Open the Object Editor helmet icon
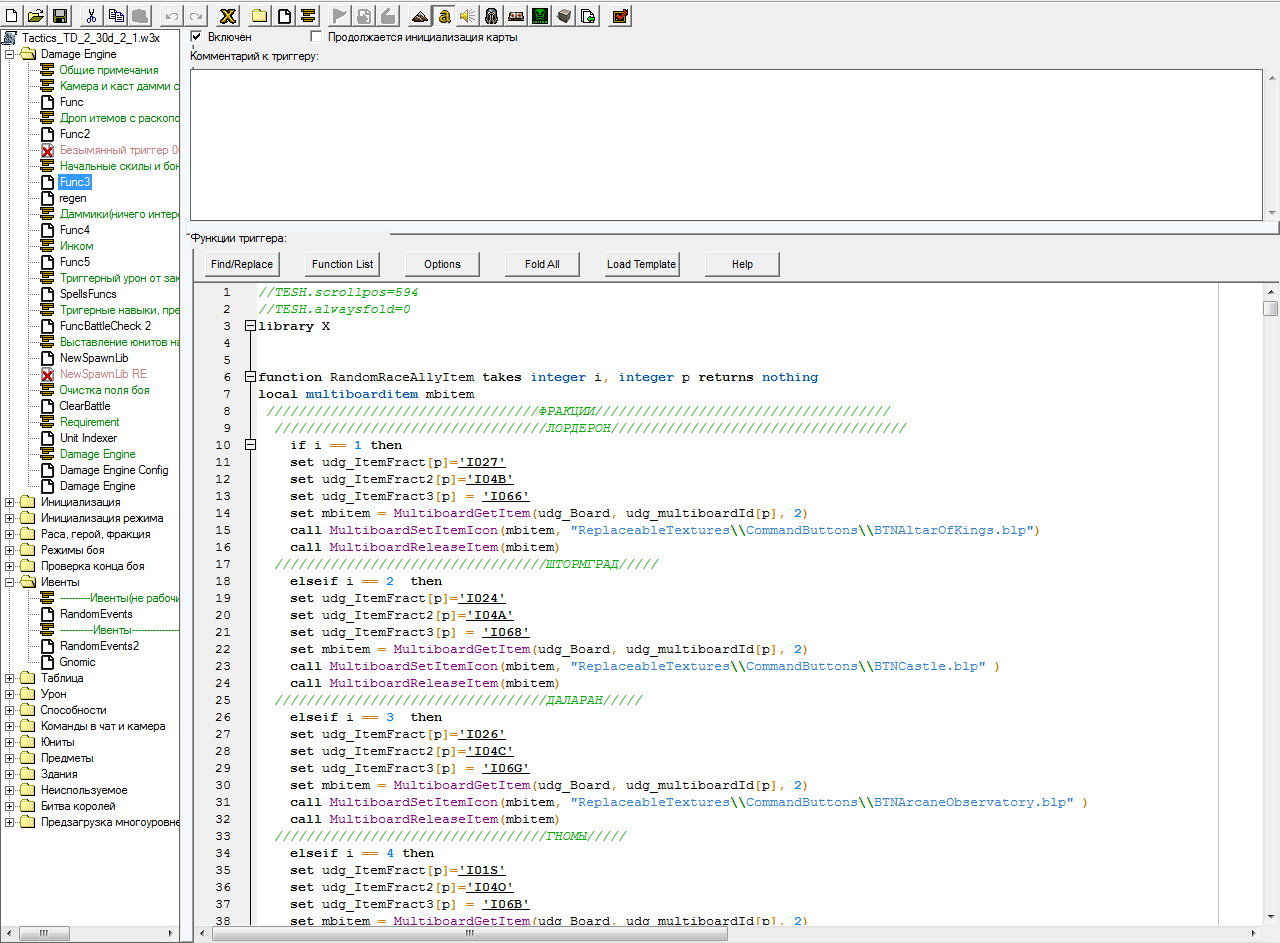 (x=491, y=15)
